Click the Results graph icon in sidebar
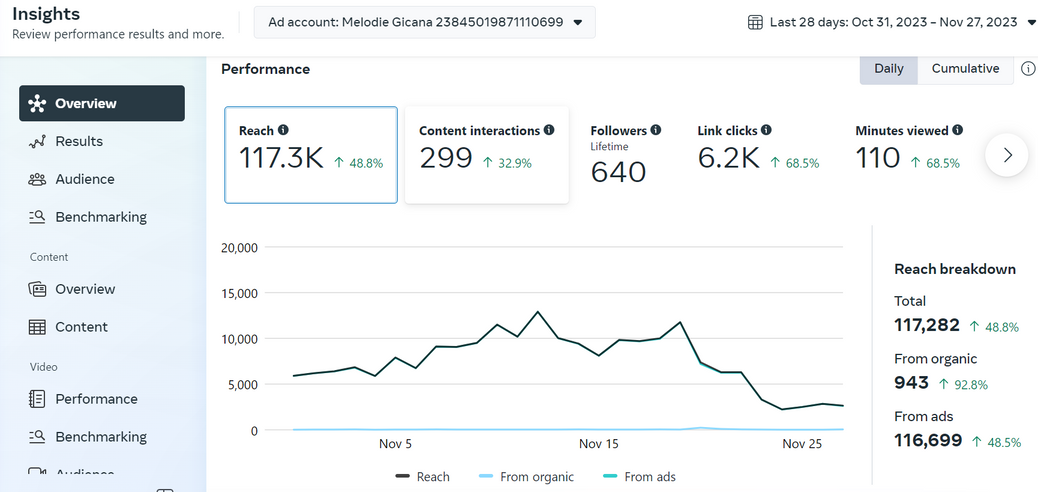The width and height of the screenshot is (1038, 492). [x=37, y=142]
